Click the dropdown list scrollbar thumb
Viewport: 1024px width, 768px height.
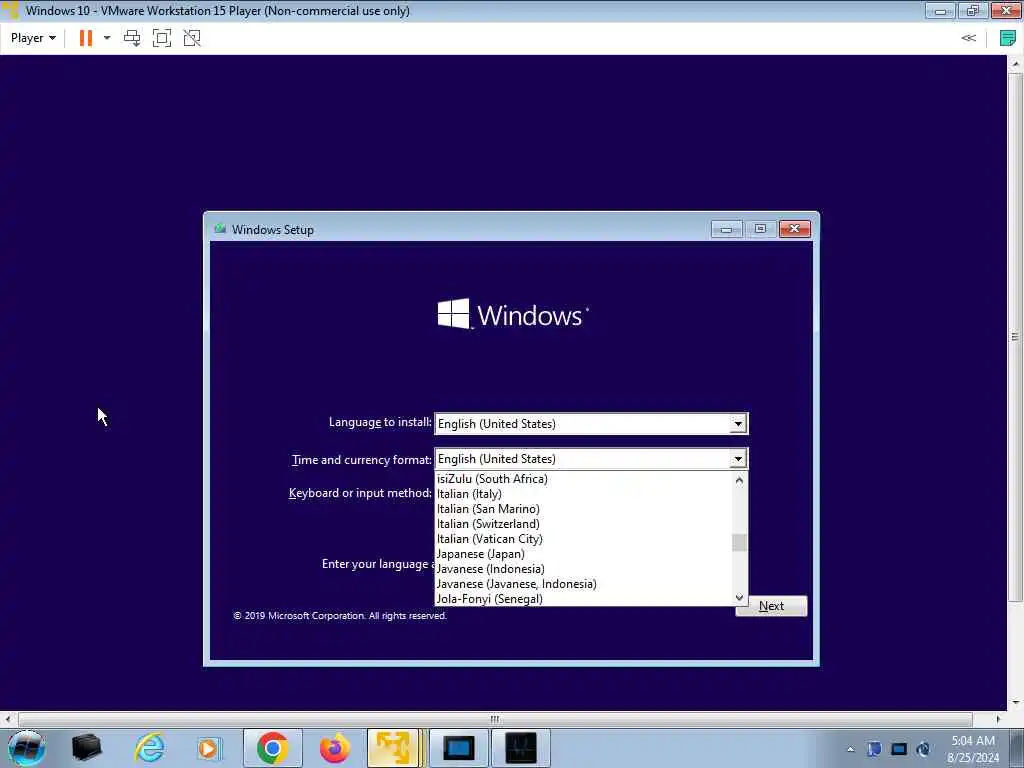click(739, 542)
